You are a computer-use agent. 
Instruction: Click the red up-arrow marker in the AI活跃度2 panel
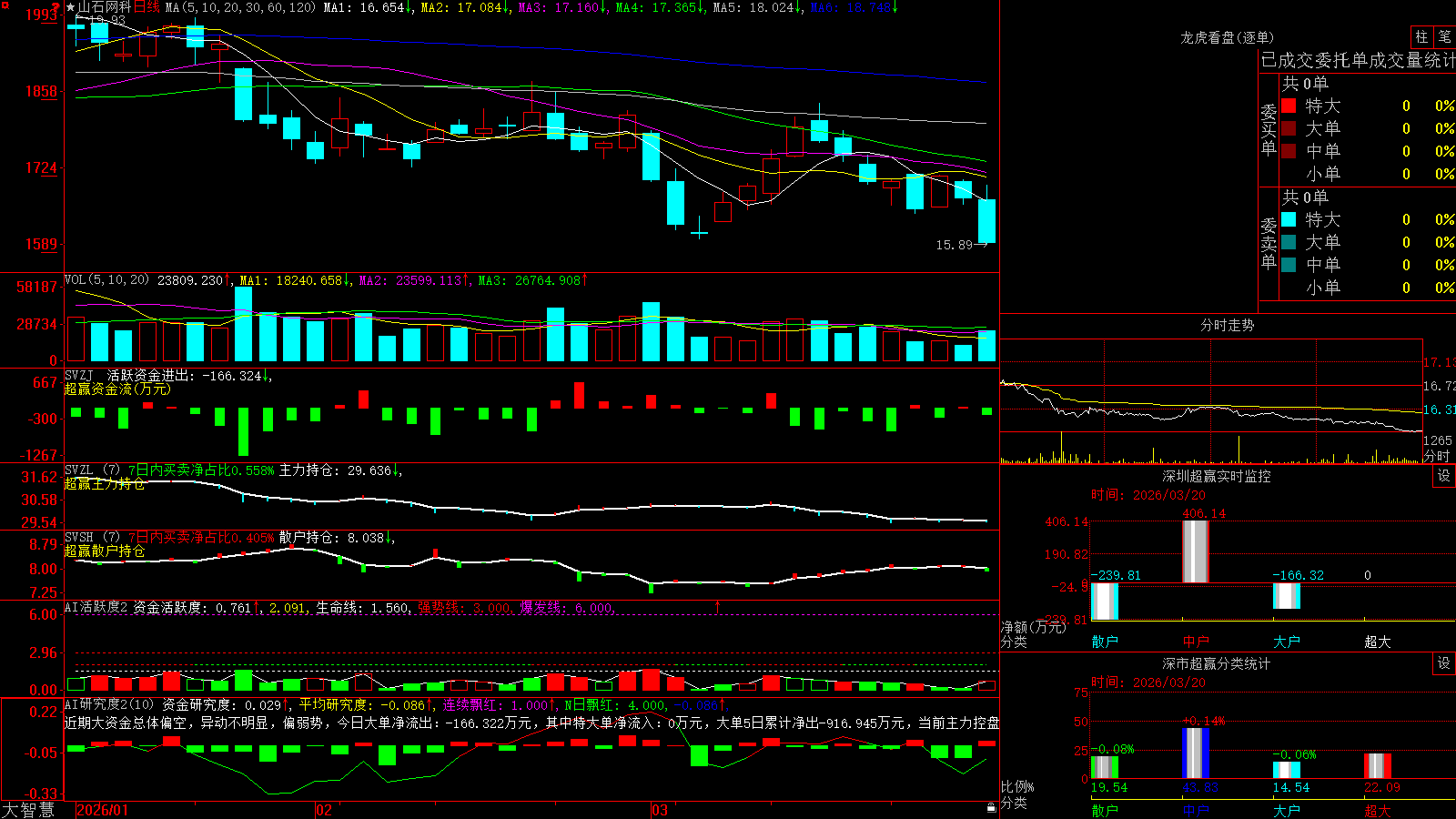[718, 606]
